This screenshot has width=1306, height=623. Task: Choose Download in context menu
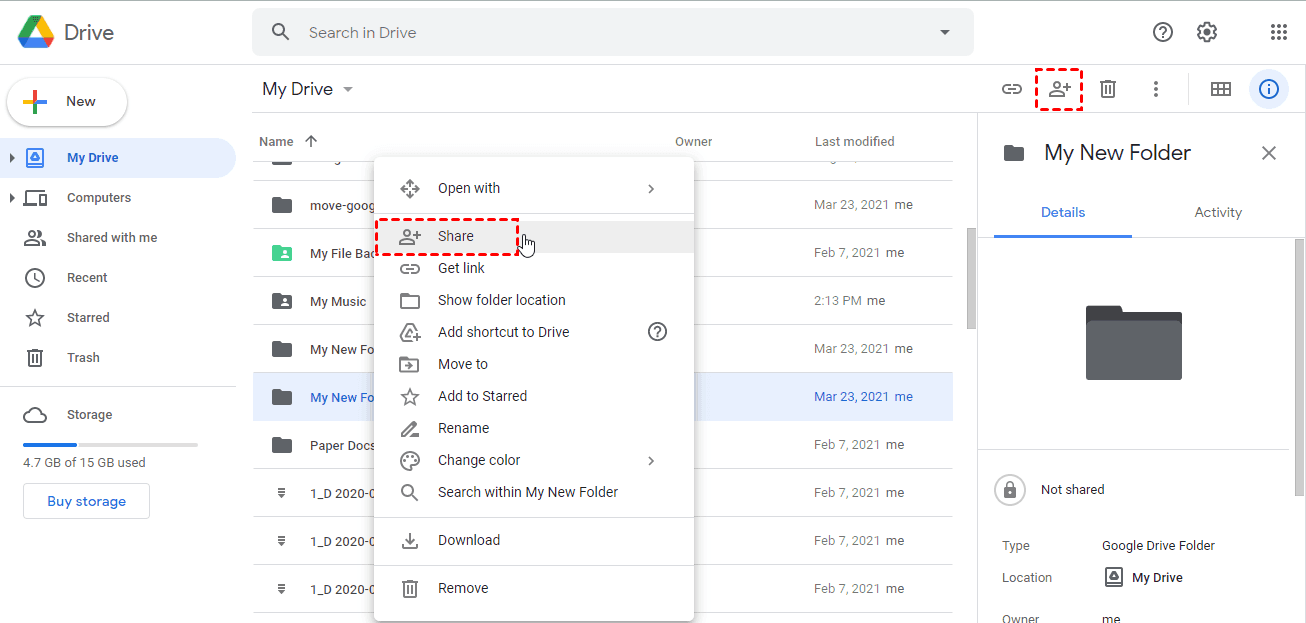tap(534, 541)
